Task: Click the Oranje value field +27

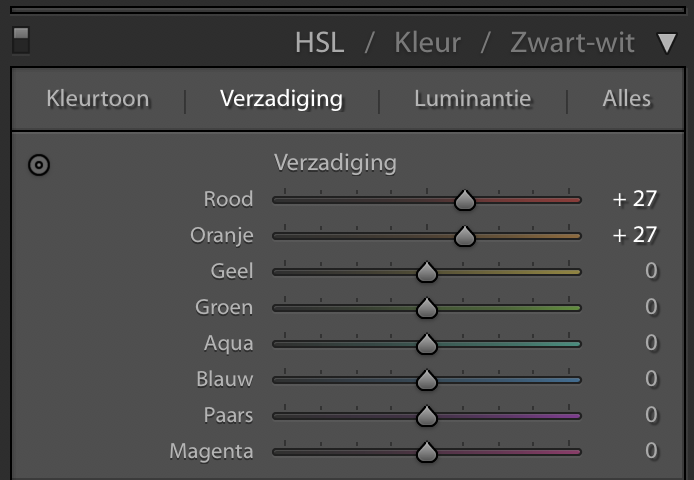Action: (x=635, y=235)
